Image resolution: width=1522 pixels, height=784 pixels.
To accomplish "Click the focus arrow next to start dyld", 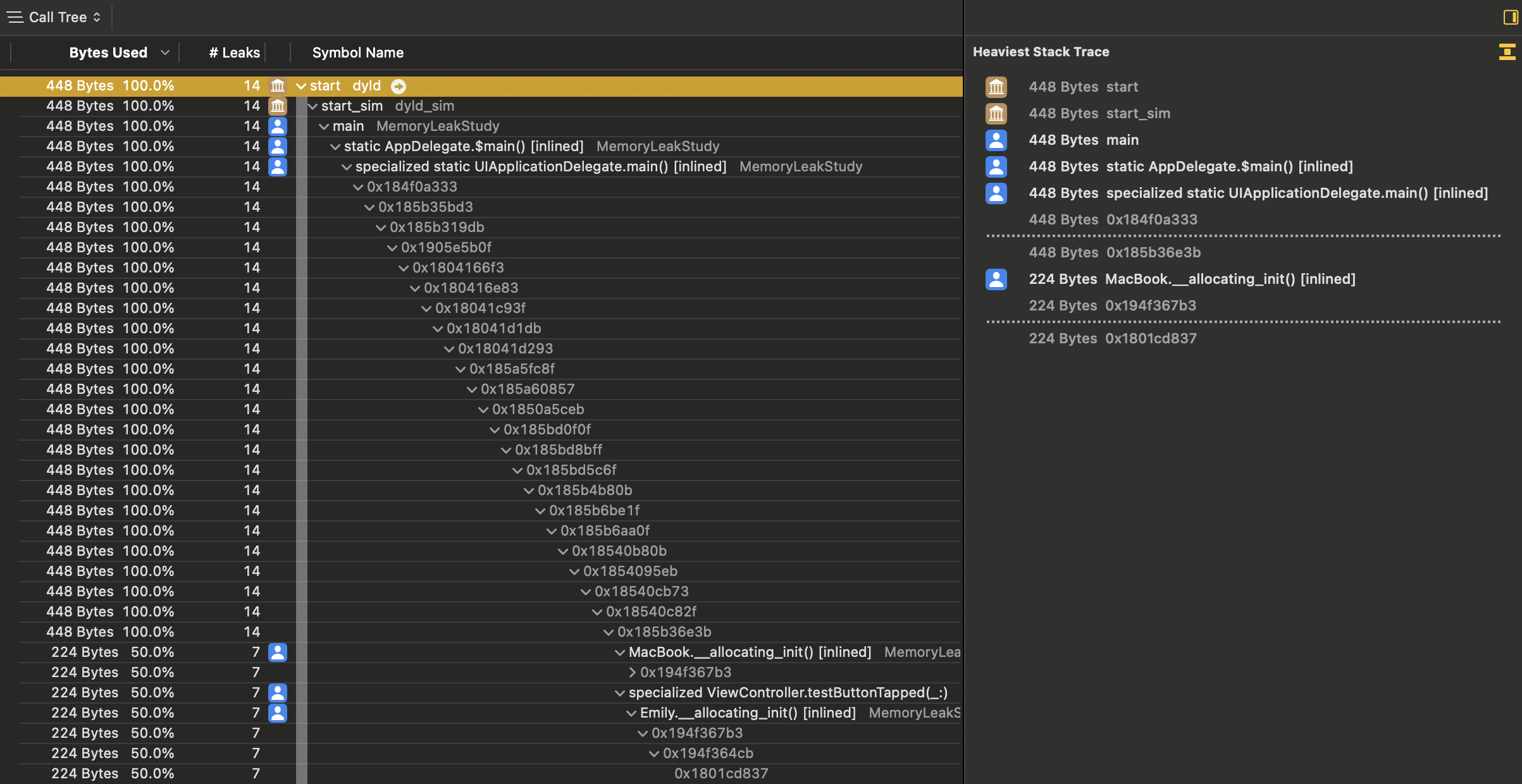I will [399, 86].
